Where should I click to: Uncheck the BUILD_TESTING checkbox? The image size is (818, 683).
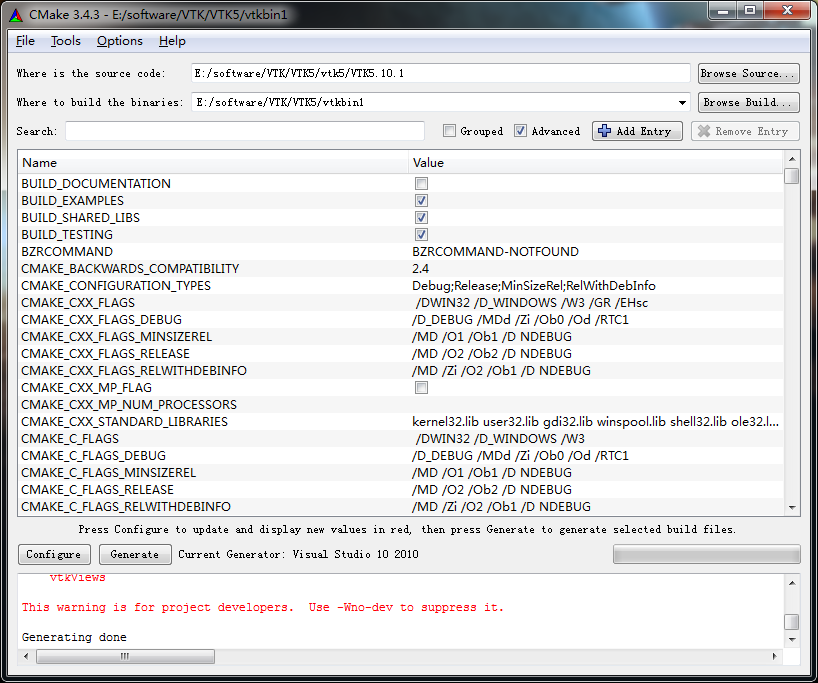(421, 234)
